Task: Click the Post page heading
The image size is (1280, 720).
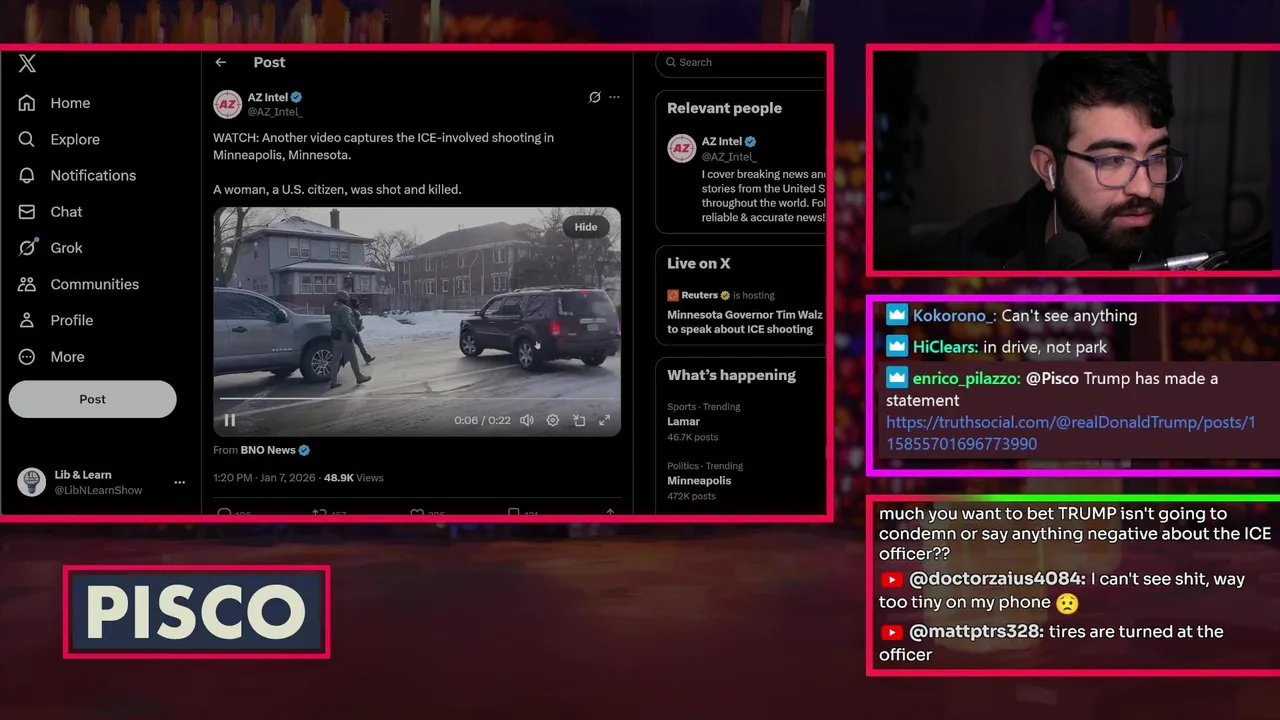Action: pyautogui.click(x=269, y=62)
